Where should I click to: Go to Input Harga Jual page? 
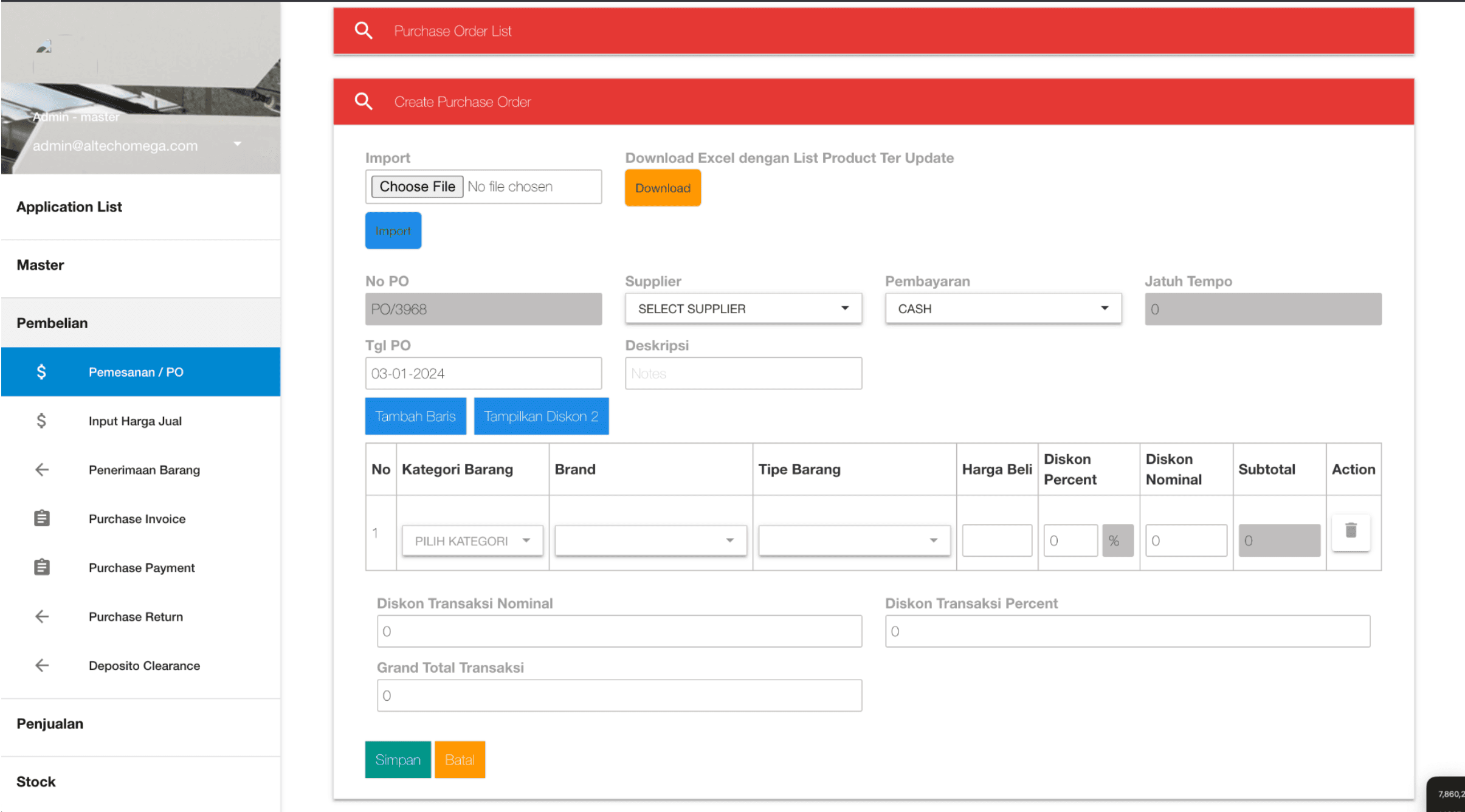point(140,421)
